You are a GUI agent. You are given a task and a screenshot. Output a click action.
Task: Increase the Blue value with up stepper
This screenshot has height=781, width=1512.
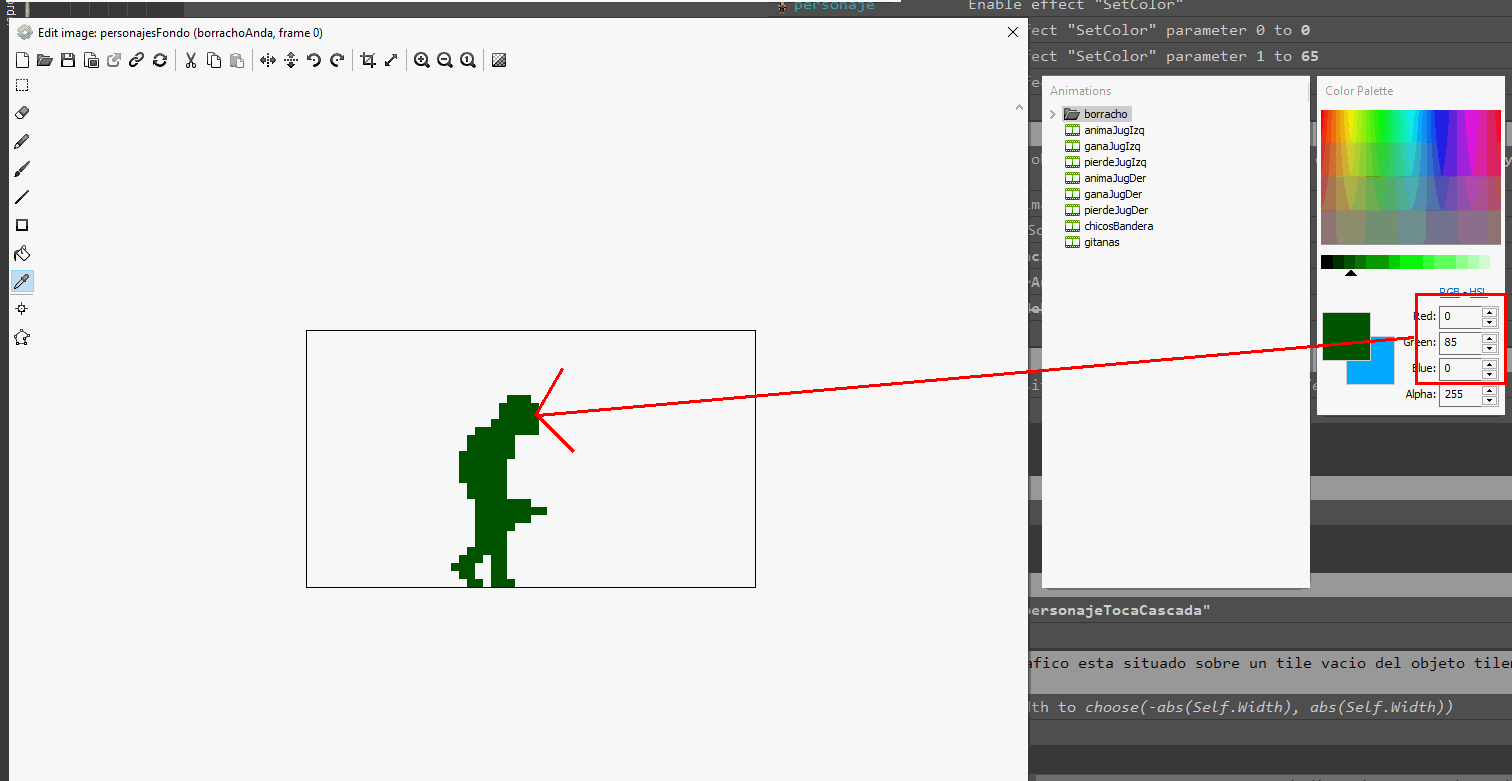pos(1490,364)
